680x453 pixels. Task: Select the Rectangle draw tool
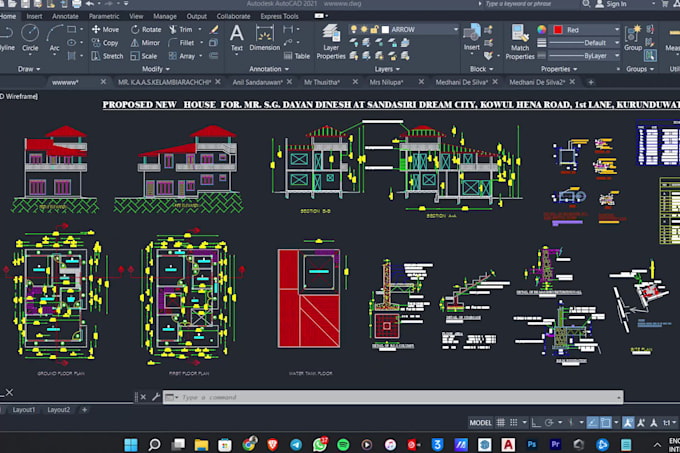point(72,29)
